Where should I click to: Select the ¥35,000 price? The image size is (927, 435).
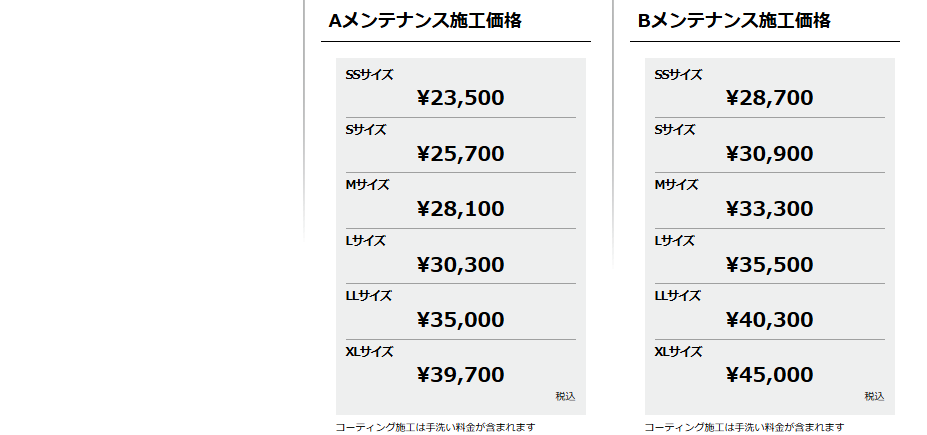(x=460, y=320)
